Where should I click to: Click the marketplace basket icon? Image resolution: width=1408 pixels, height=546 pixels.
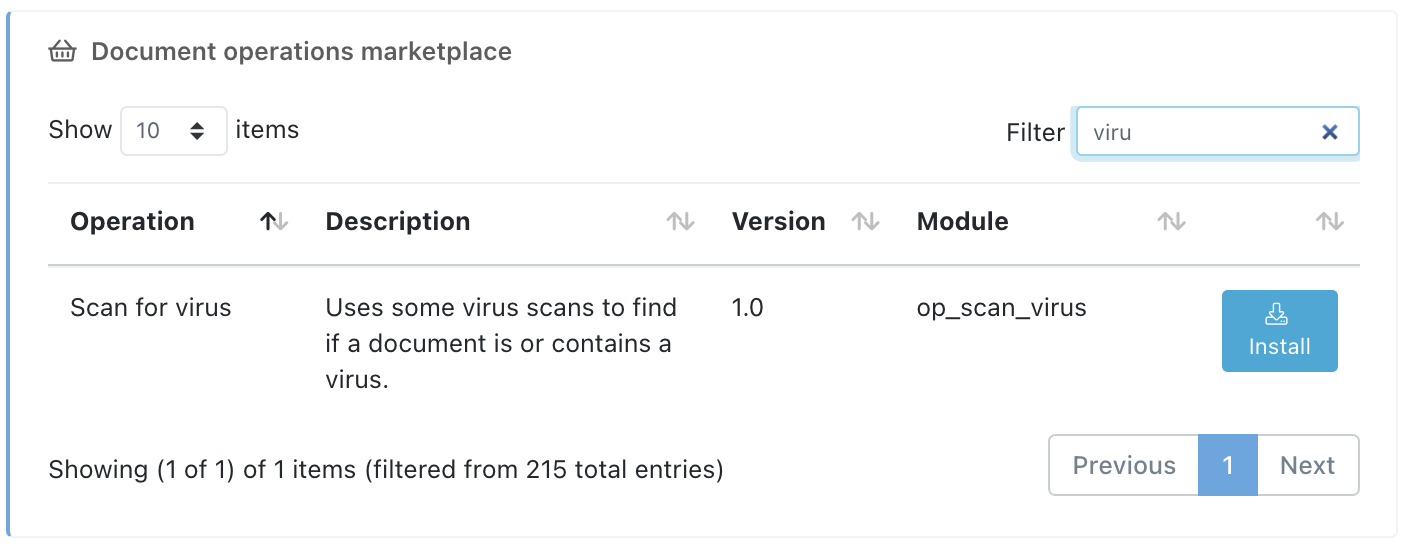63,52
